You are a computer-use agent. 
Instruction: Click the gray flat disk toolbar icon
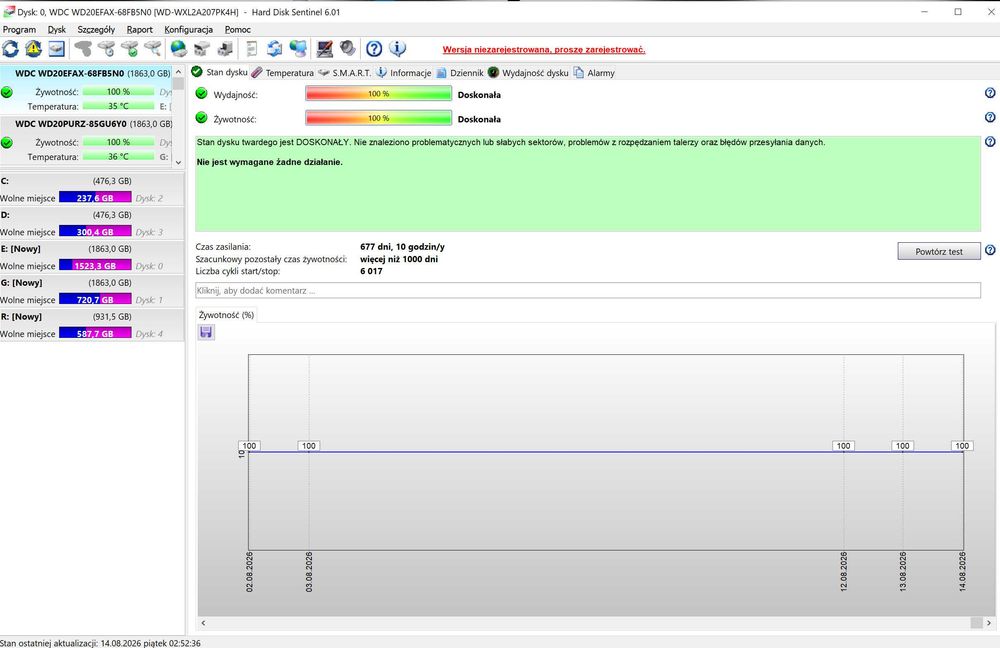83,48
